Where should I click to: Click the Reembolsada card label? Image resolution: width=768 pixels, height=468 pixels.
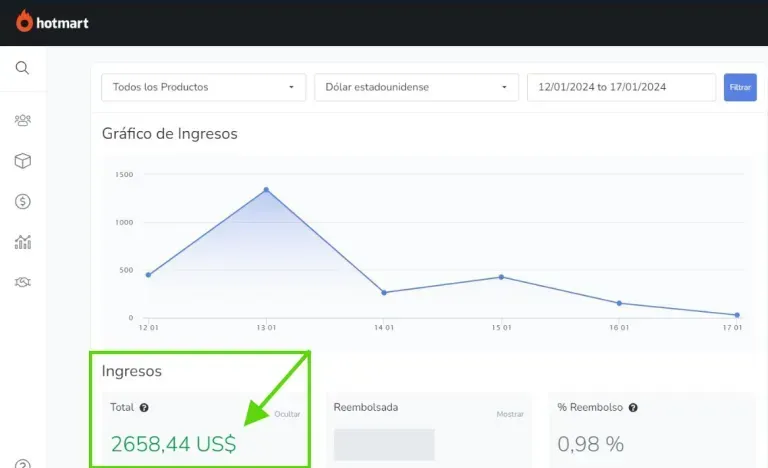366,407
